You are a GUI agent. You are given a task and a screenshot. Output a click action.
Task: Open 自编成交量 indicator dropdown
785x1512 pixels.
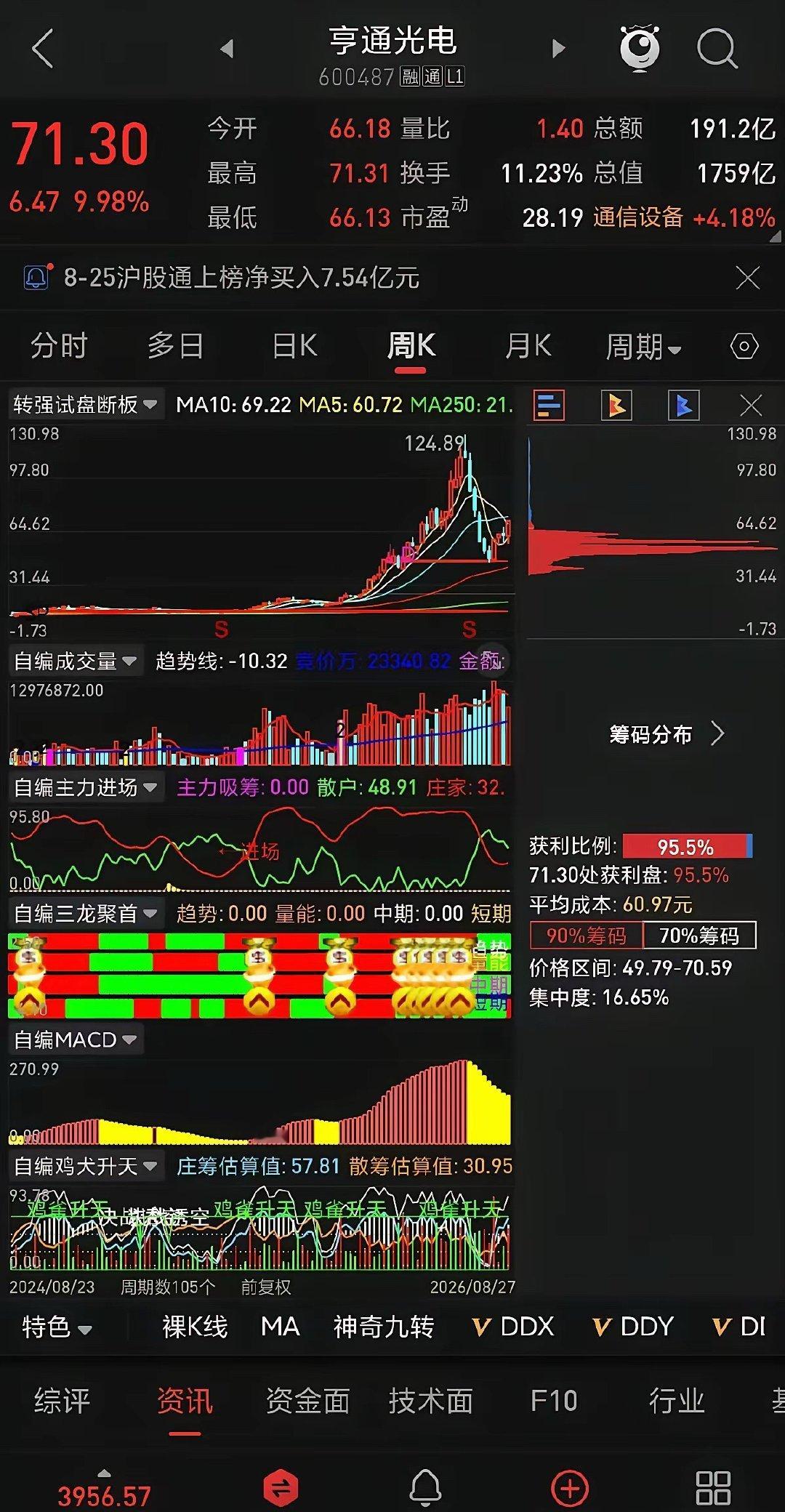pos(75,661)
